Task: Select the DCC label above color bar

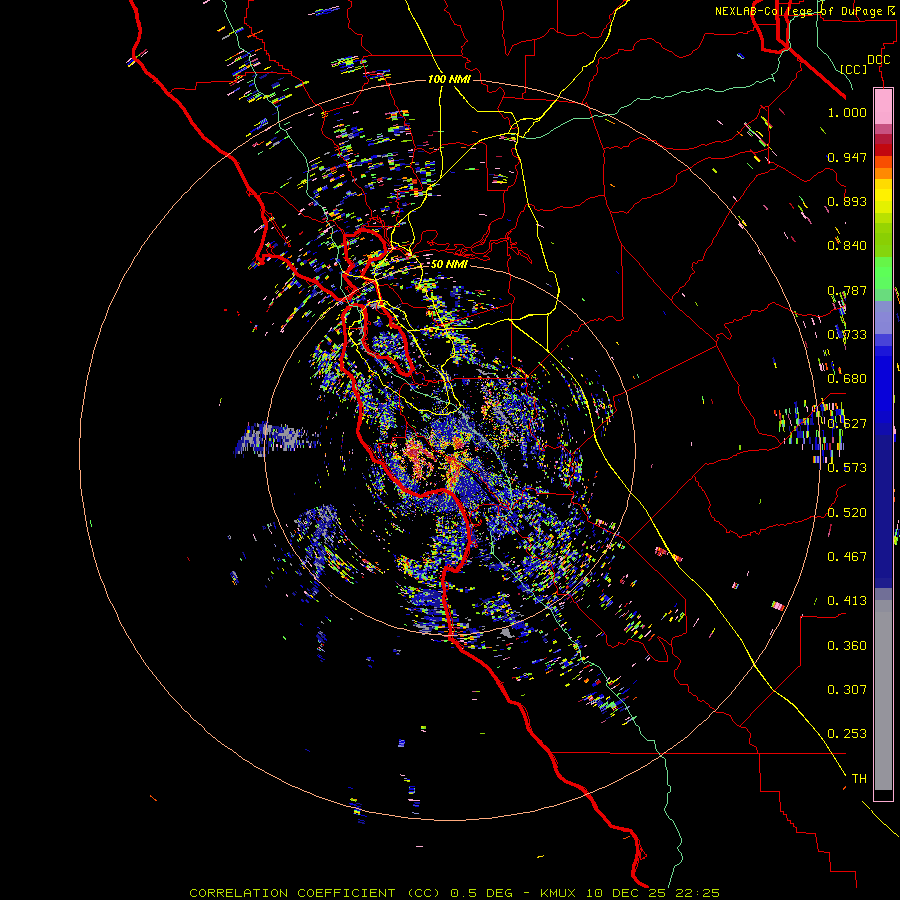Action: click(x=878, y=60)
